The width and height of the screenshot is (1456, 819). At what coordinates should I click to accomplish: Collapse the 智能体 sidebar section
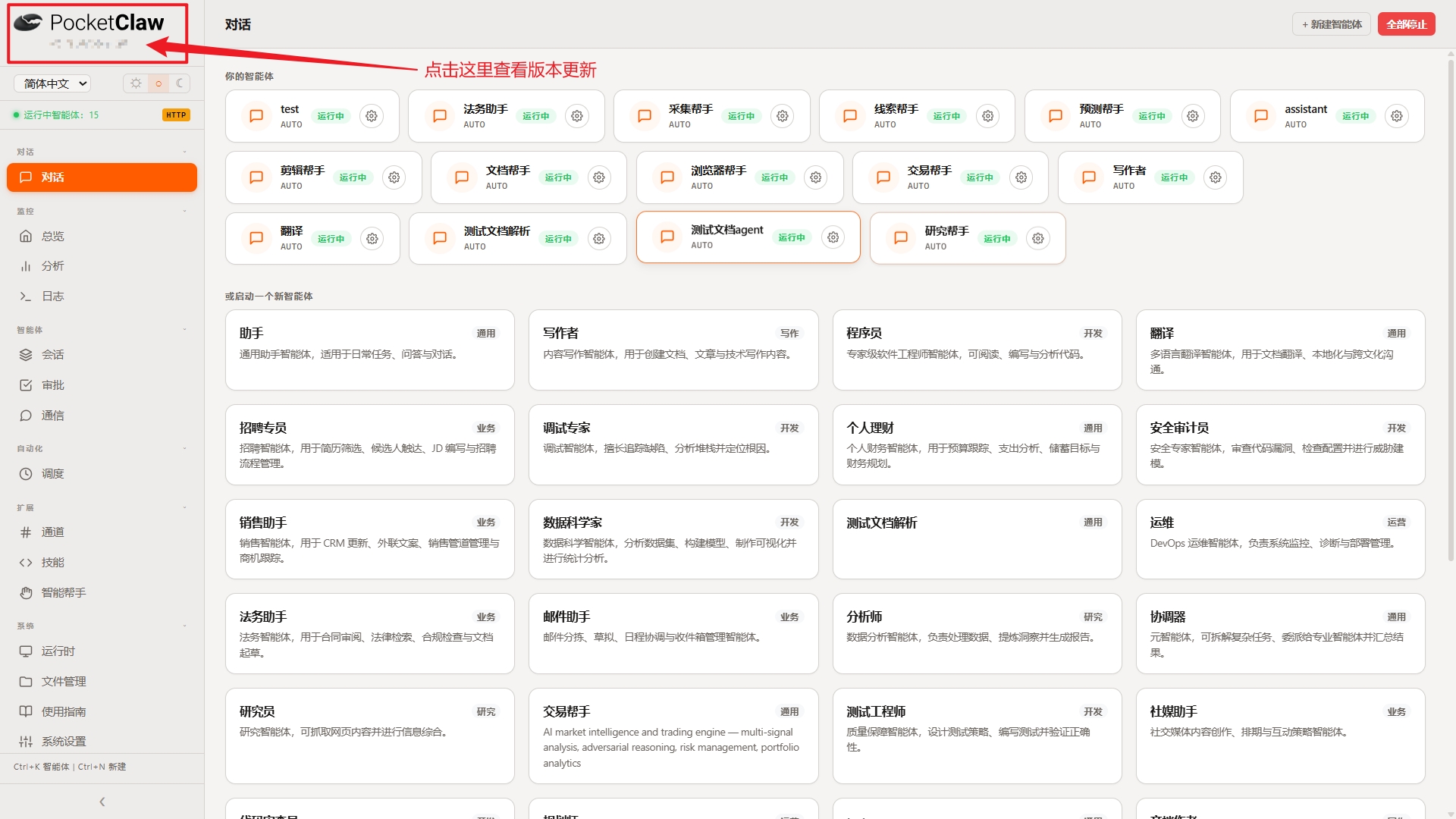click(x=184, y=330)
